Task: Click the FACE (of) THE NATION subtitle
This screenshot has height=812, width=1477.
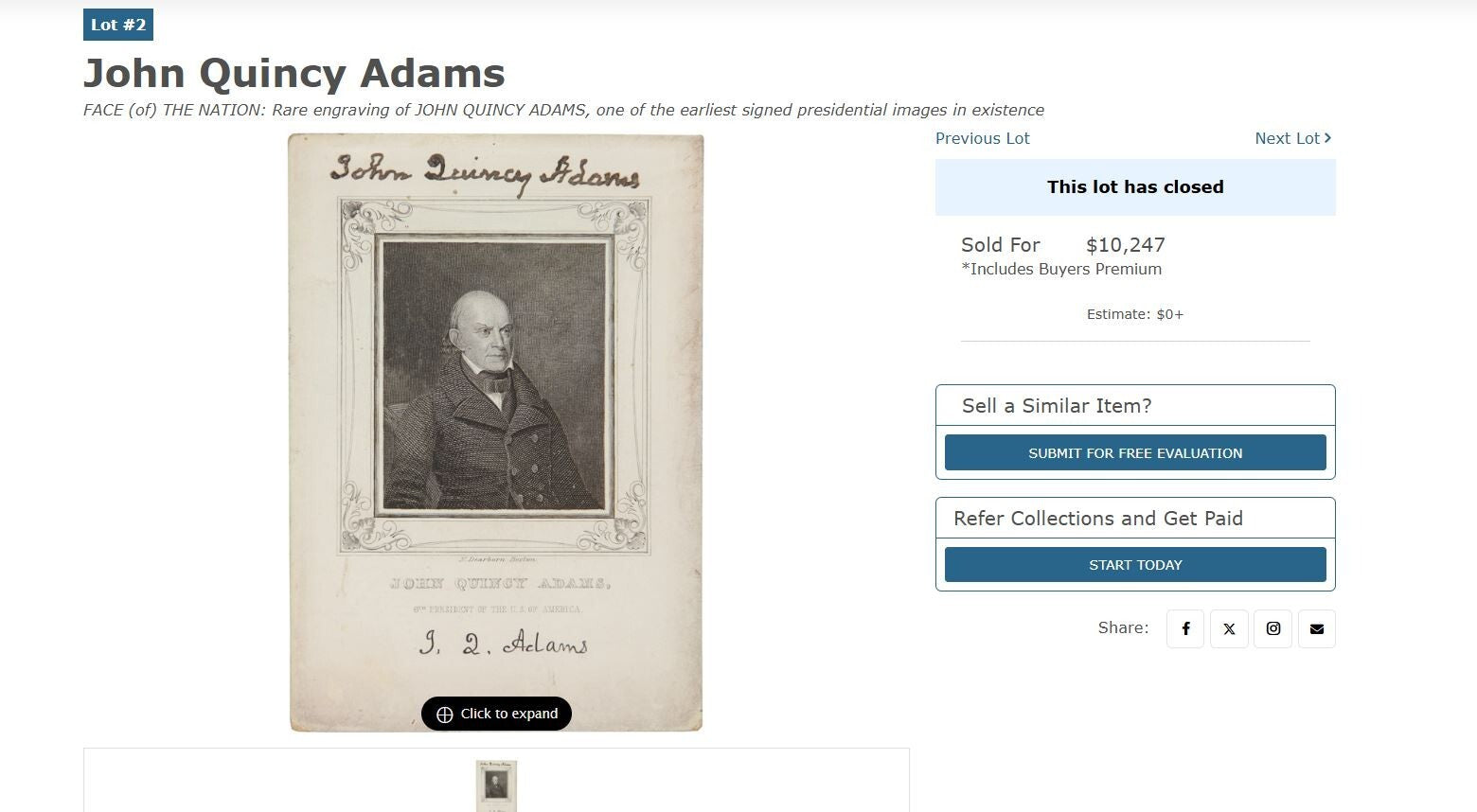Action: [563, 110]
